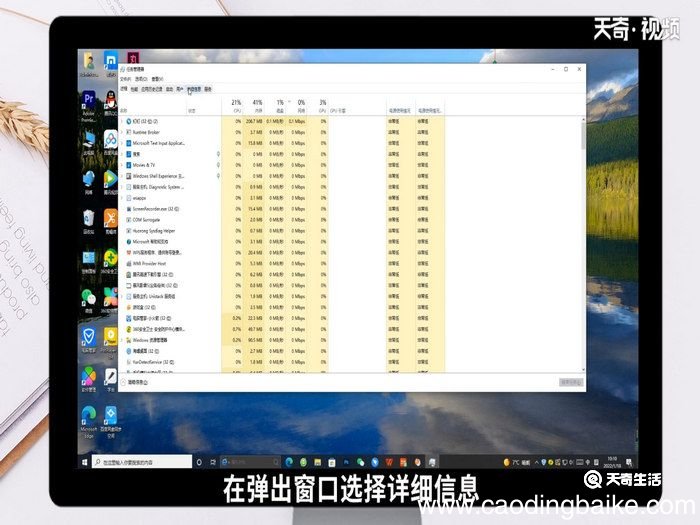The width and height of the screenshot is (700, 525).
Task: Expand the Windows 资源管理器 process row
Action: (122, 340)
